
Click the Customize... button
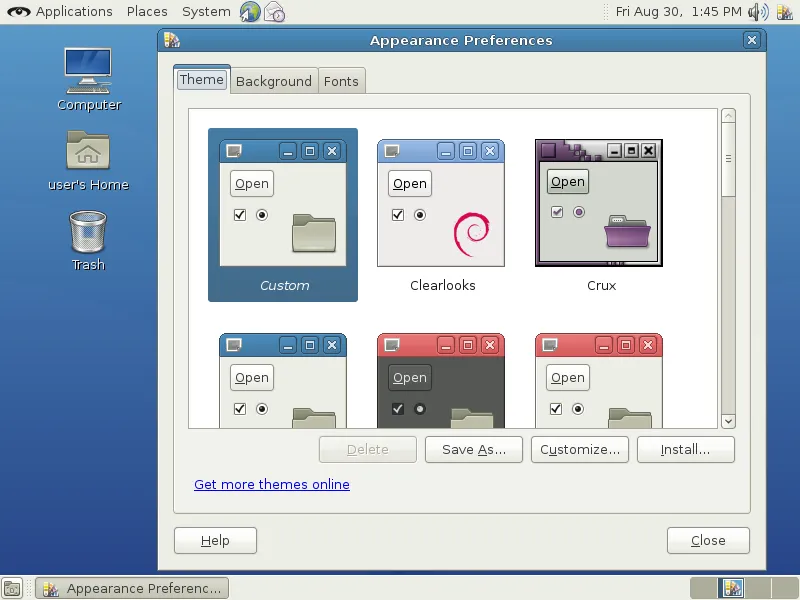click(580, 449)
